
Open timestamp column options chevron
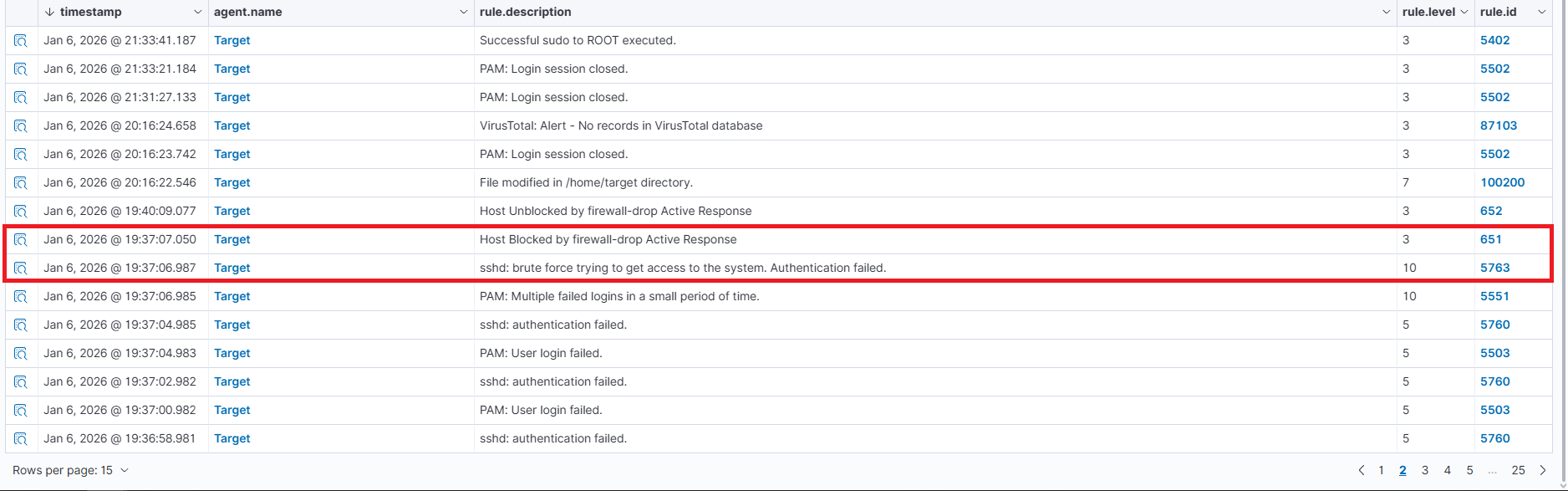tap(198, 12)
